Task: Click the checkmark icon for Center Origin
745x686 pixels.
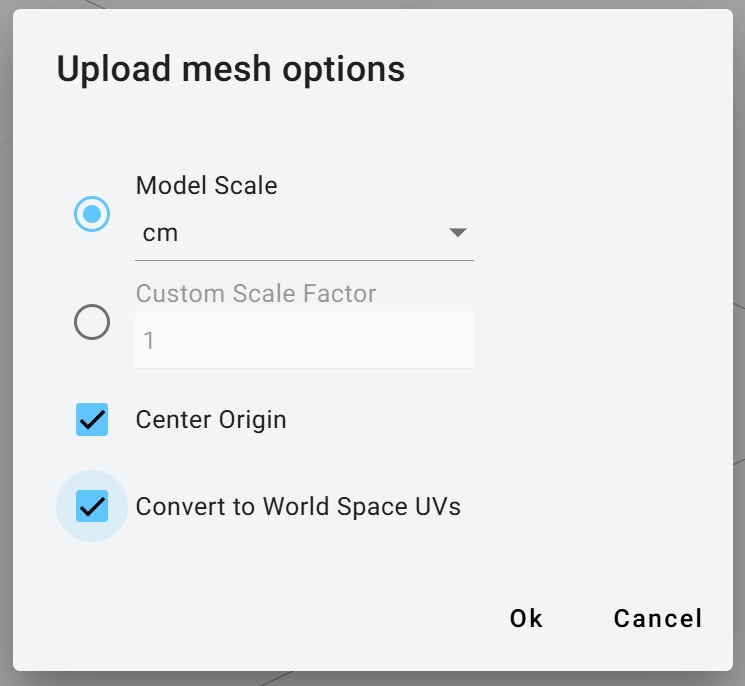Action: tap(92, 420)
